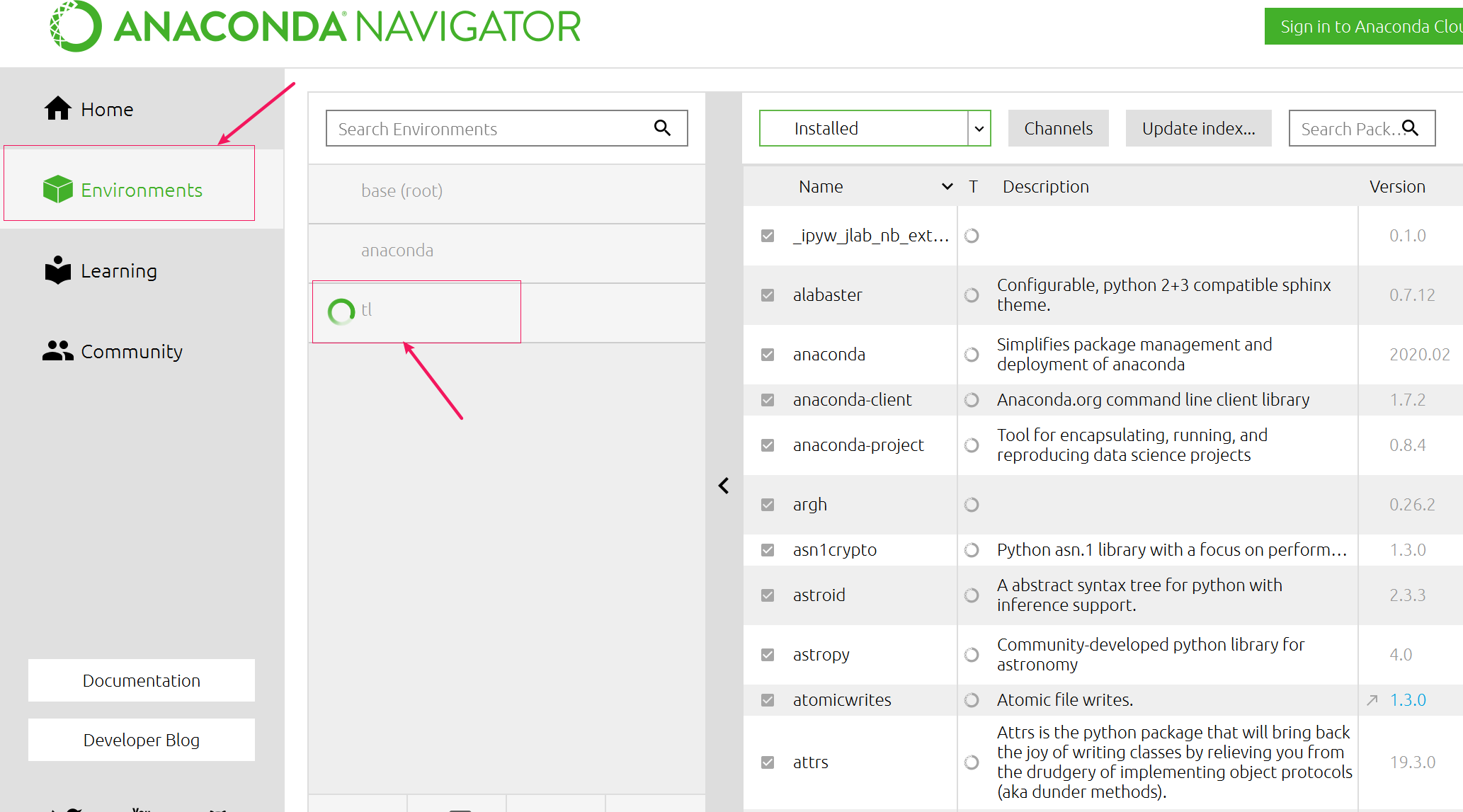This screenshot has width=1463, height=812.
Task: Toggle the astropy package checkbox
Action: coord(768,655)
